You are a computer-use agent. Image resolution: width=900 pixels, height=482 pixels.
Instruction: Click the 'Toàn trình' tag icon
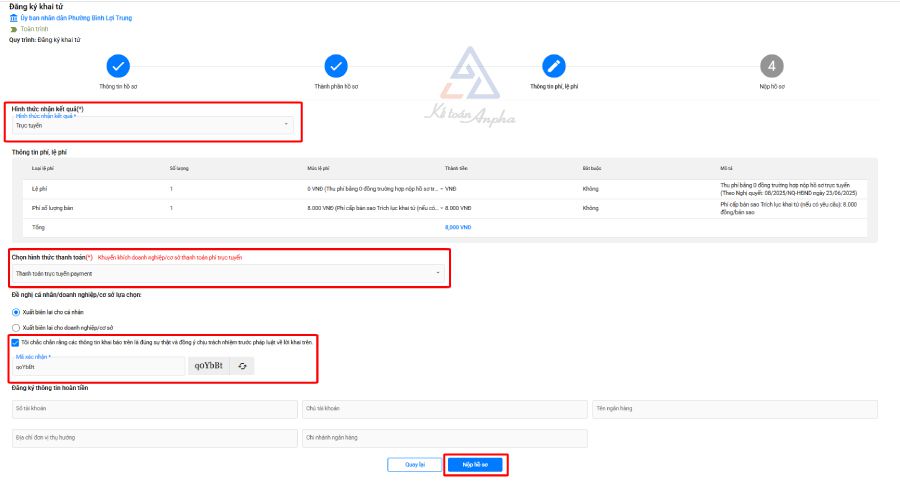14,29
